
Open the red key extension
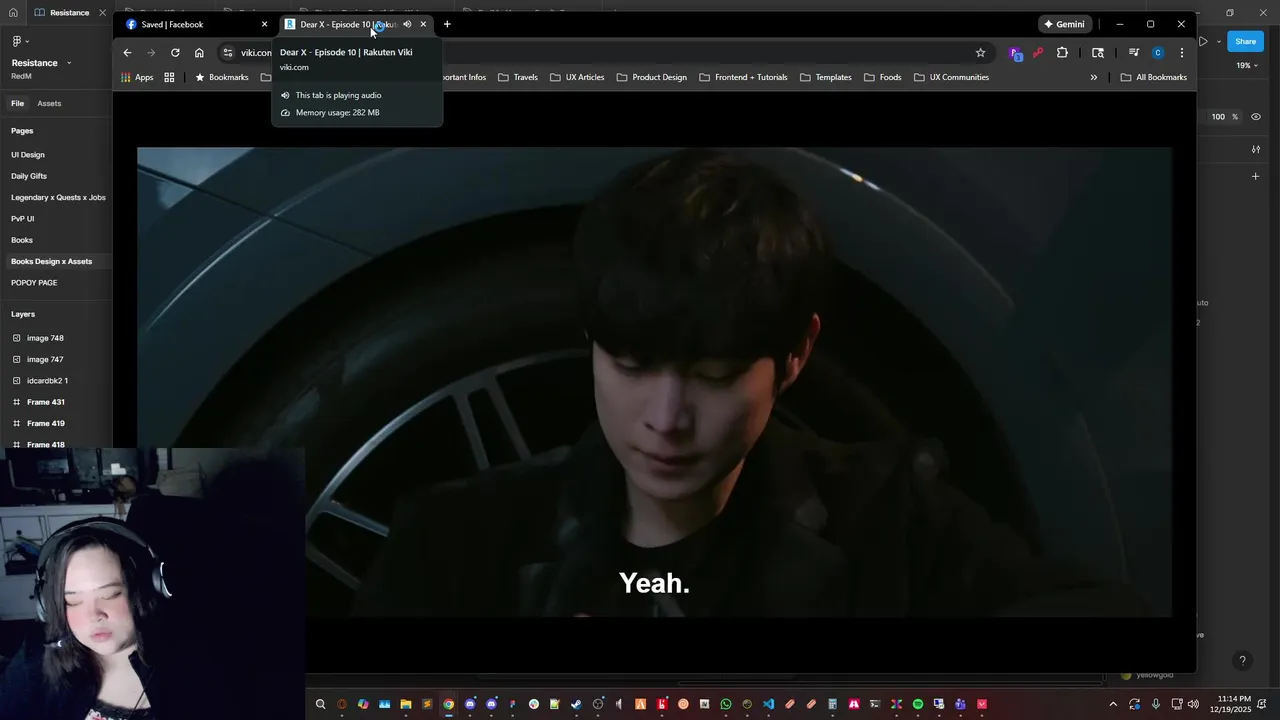1038,53
